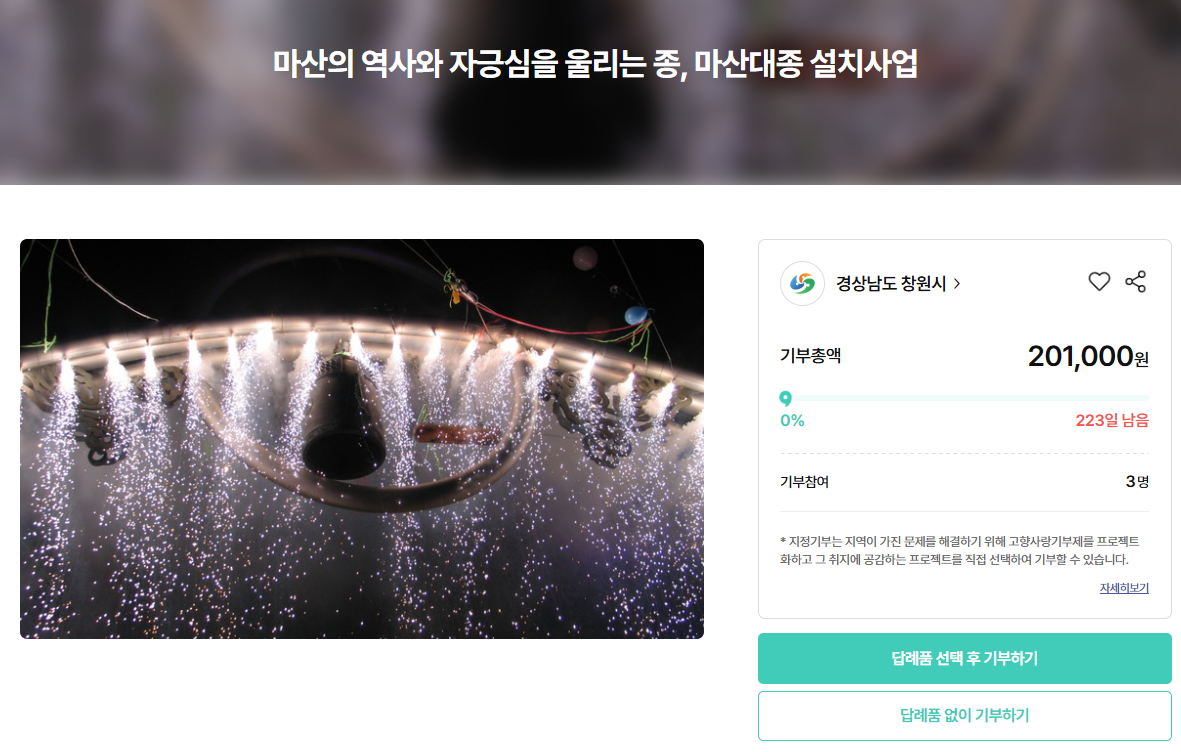Click the donation progress bar track
The image size is (1181, 752).
(964, 398)
